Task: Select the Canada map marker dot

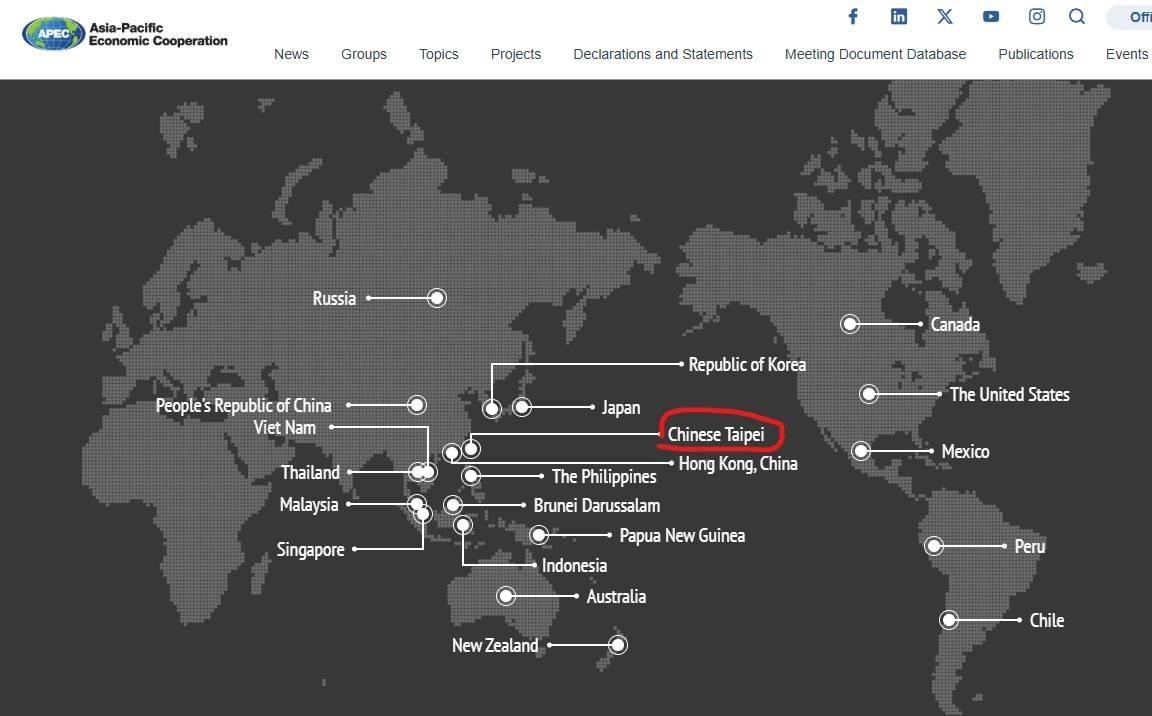Action: click(x=850, y=324)
